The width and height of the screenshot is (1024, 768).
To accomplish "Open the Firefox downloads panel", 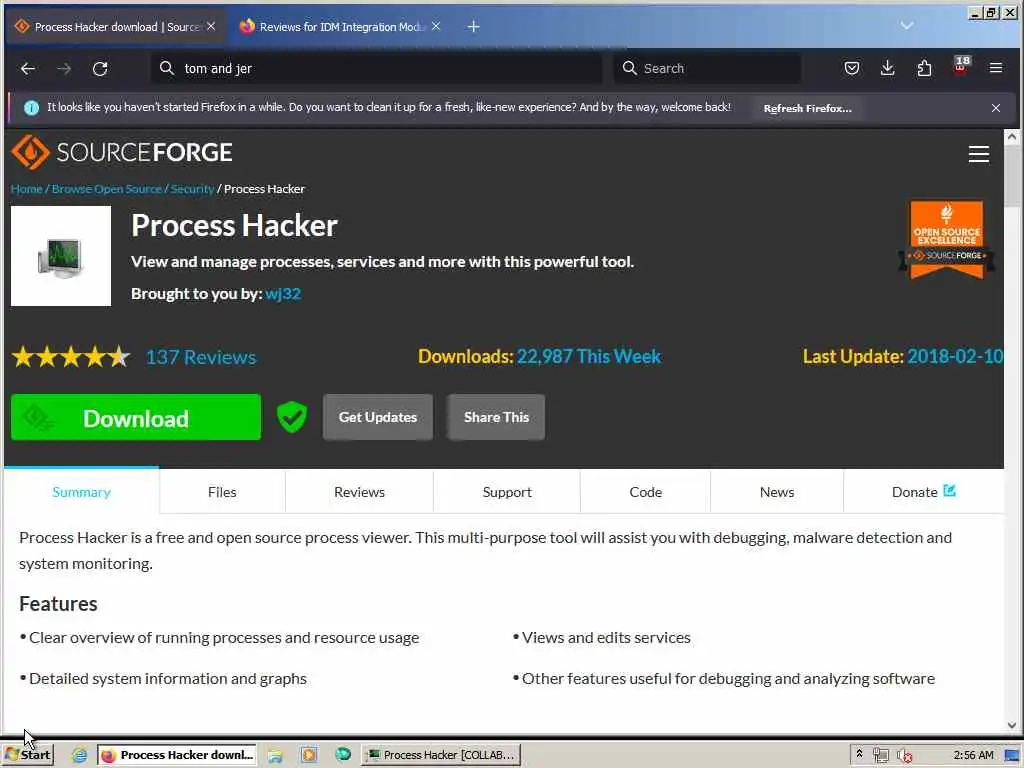I will click(888, 68).
